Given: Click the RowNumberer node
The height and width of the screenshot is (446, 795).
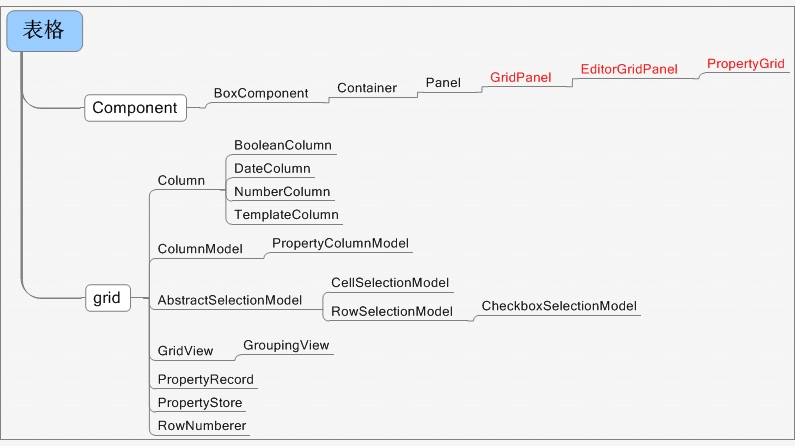Looking at the screenshot, I should coord(202,426).
